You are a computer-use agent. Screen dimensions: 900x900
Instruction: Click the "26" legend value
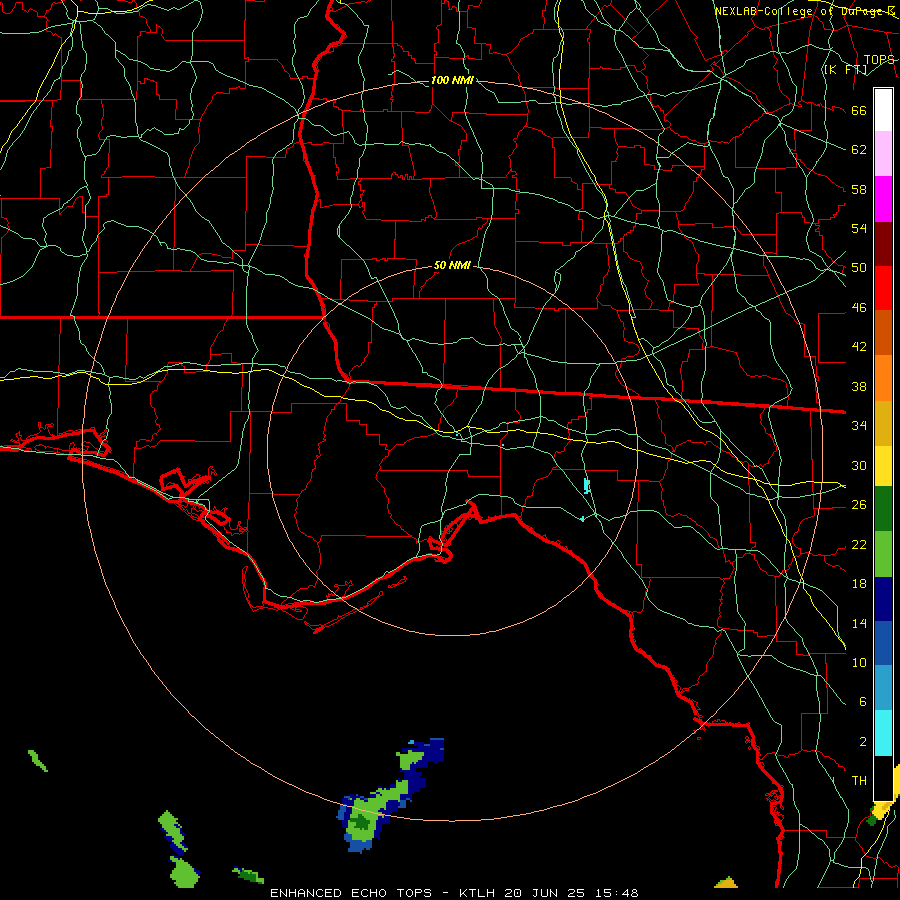coord(859,505)
